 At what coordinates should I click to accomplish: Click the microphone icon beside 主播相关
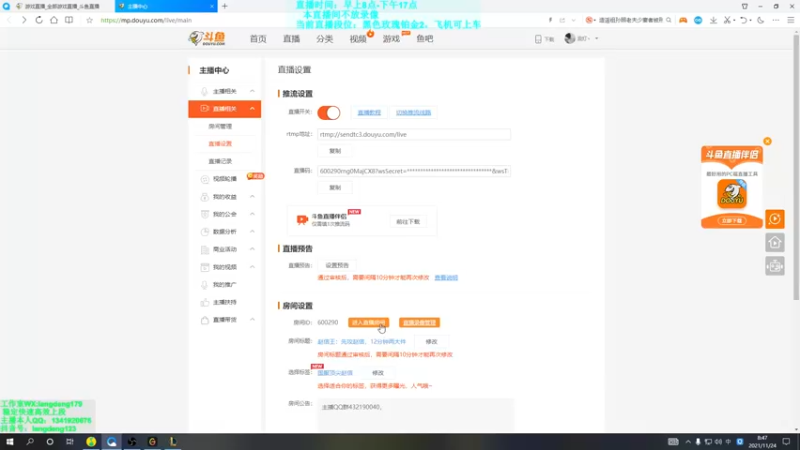point(204,91)
